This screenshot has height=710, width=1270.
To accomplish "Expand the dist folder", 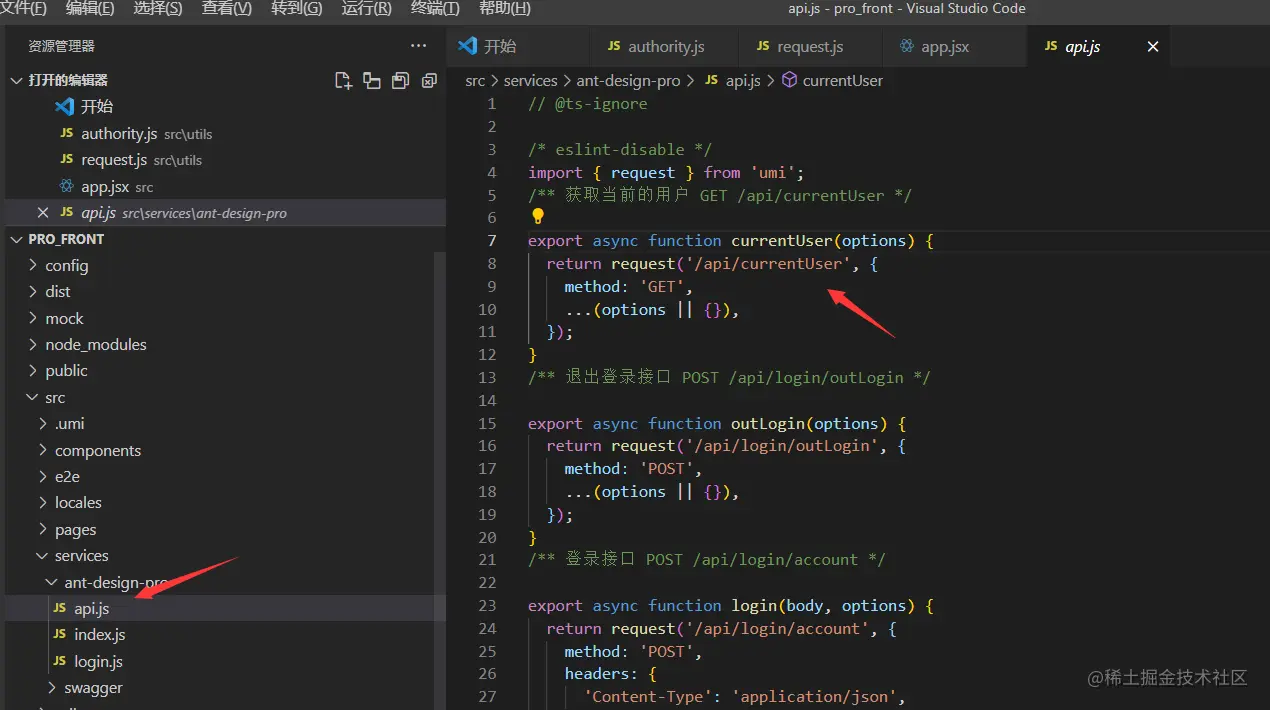I will click(33, 291).
